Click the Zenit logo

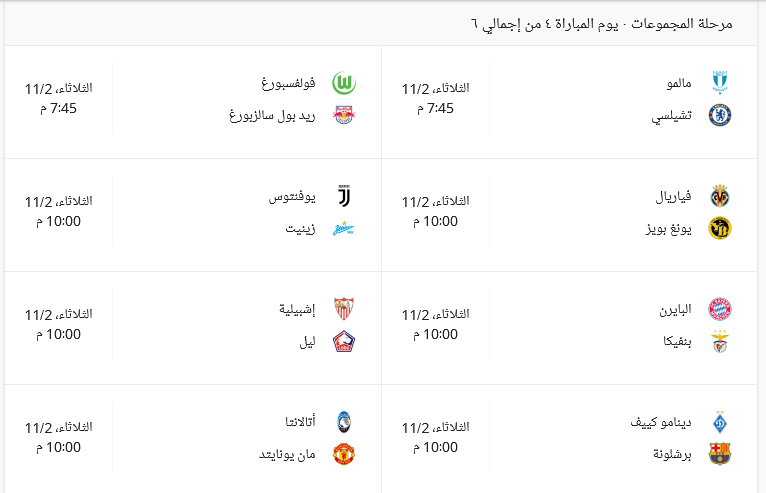click(344, 228)
